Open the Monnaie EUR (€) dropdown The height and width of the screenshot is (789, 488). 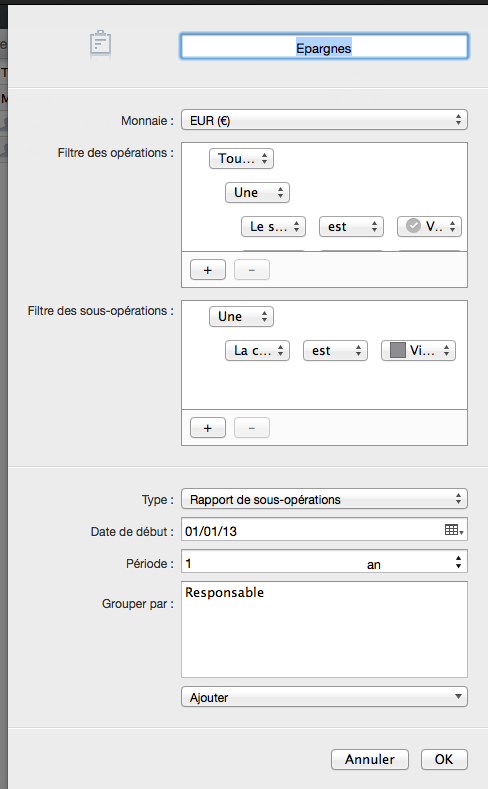(324, 120)
